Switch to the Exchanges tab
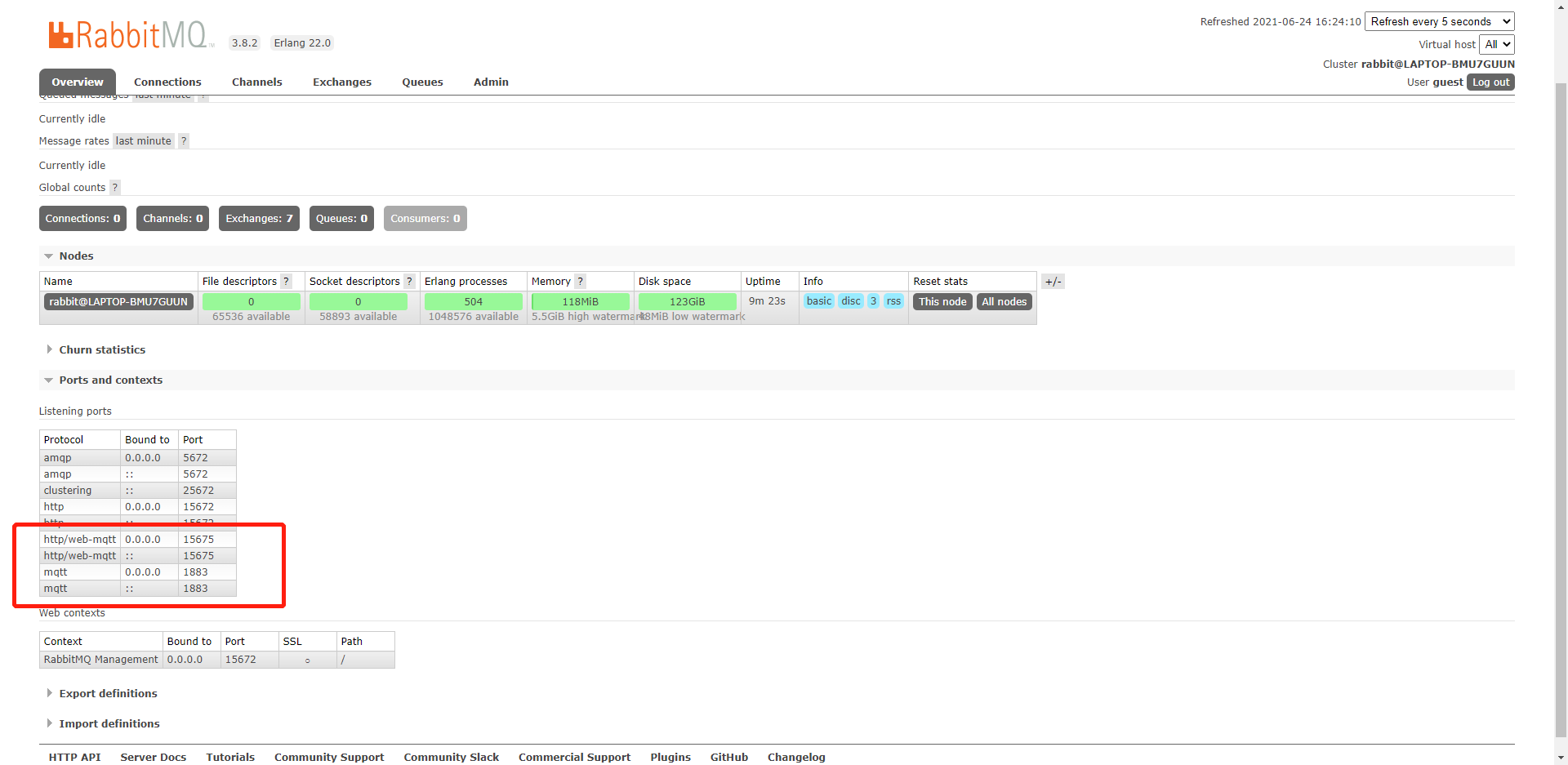Viewport: 1568px width, 765px height. click(342, 82)
